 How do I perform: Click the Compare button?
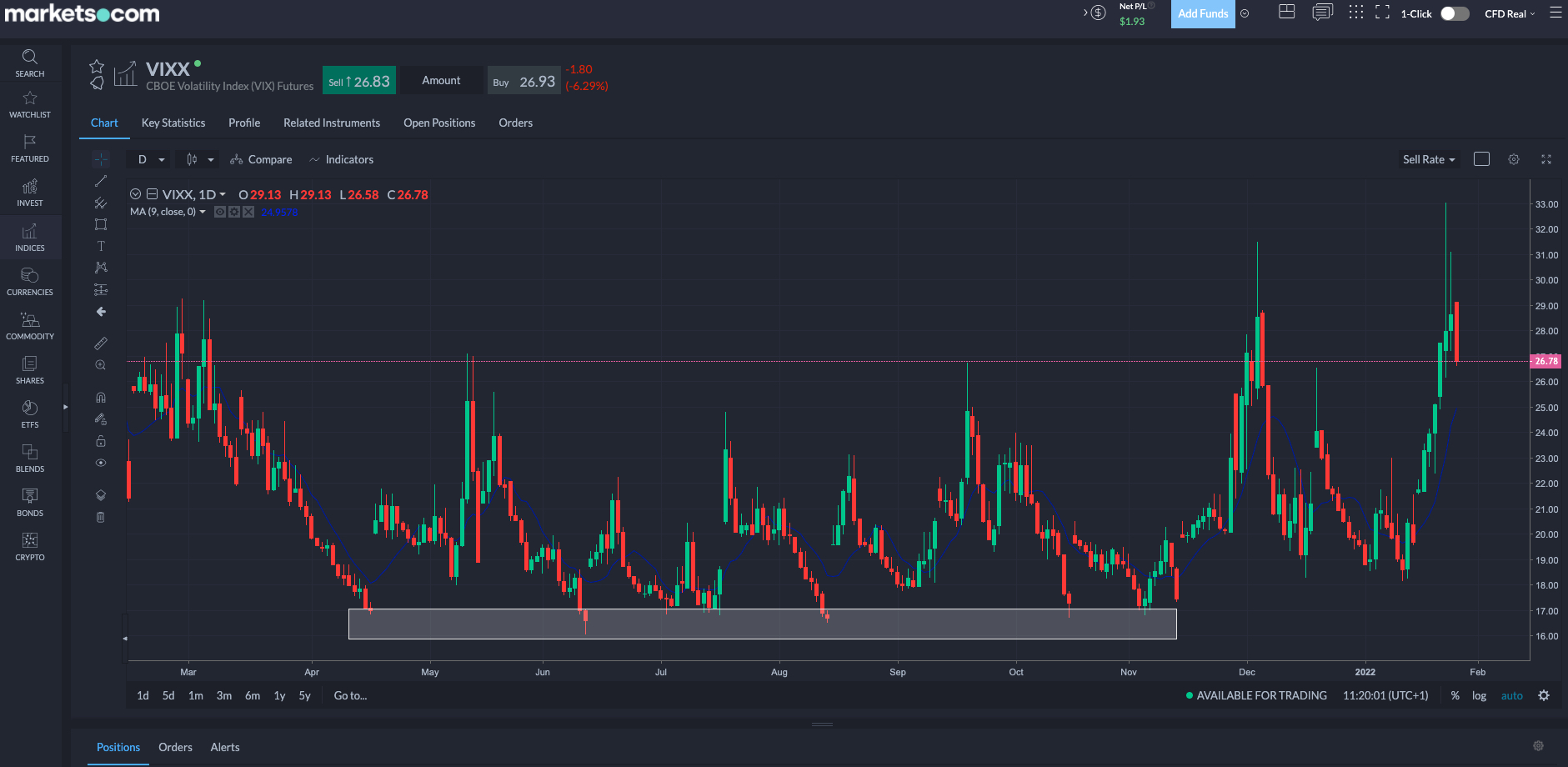pyautogui.click(x=261, y=159)
